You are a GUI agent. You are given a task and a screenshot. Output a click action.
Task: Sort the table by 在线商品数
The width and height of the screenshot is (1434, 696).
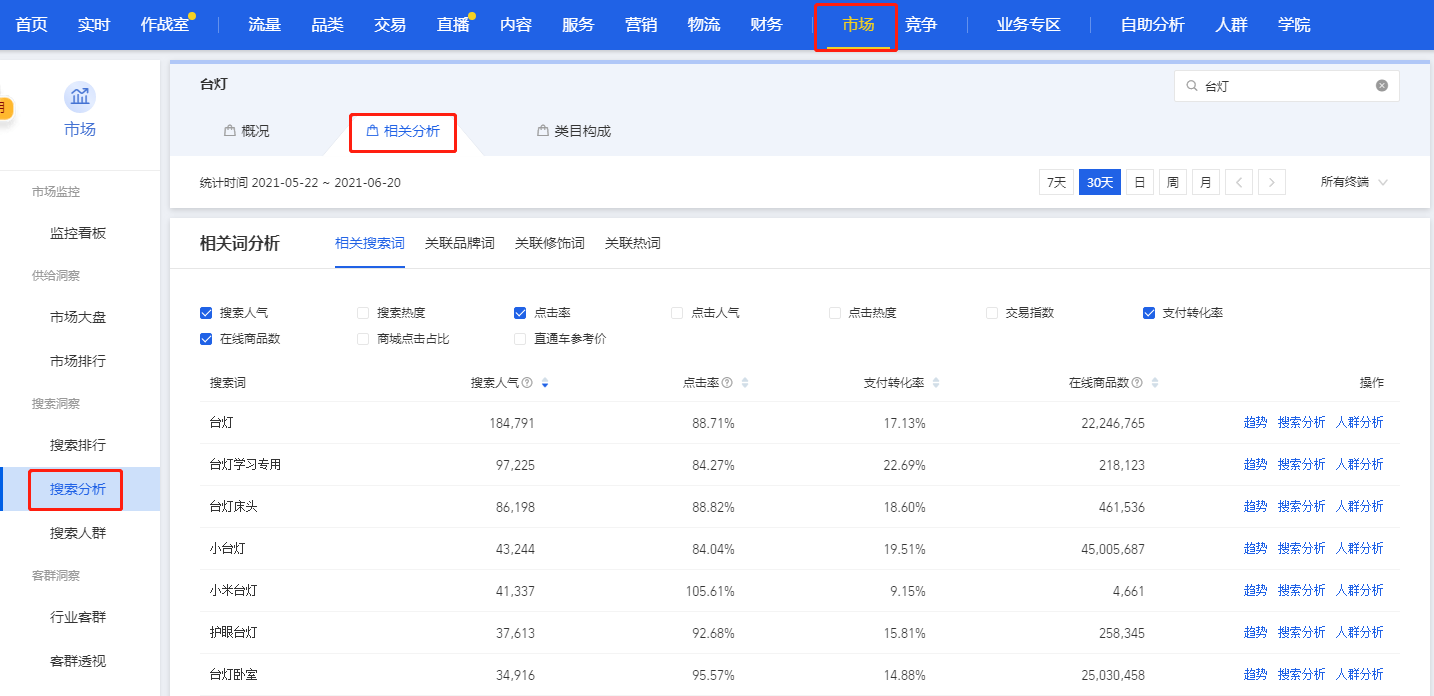1155,383
